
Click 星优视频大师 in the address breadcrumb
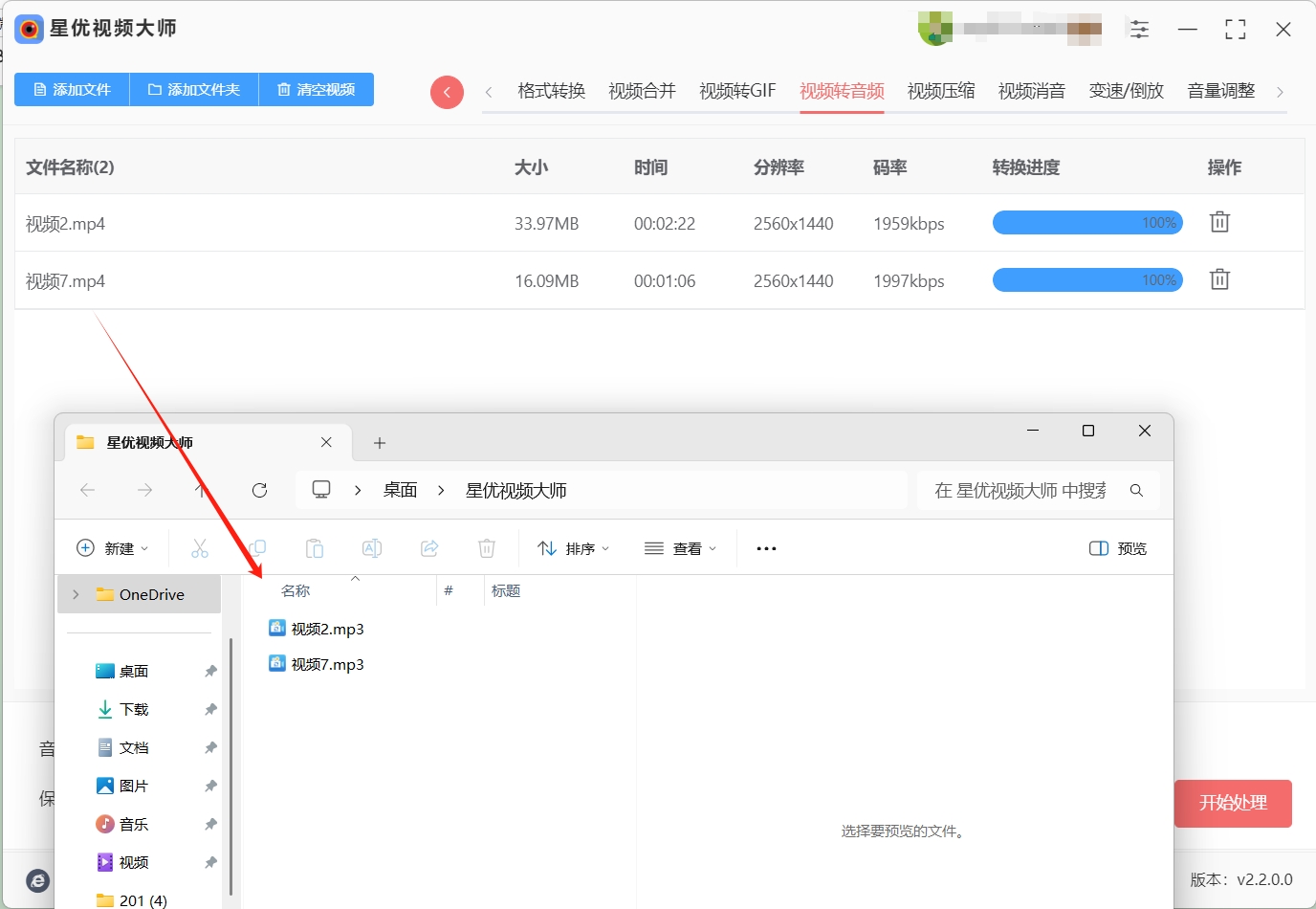[515, 490]
